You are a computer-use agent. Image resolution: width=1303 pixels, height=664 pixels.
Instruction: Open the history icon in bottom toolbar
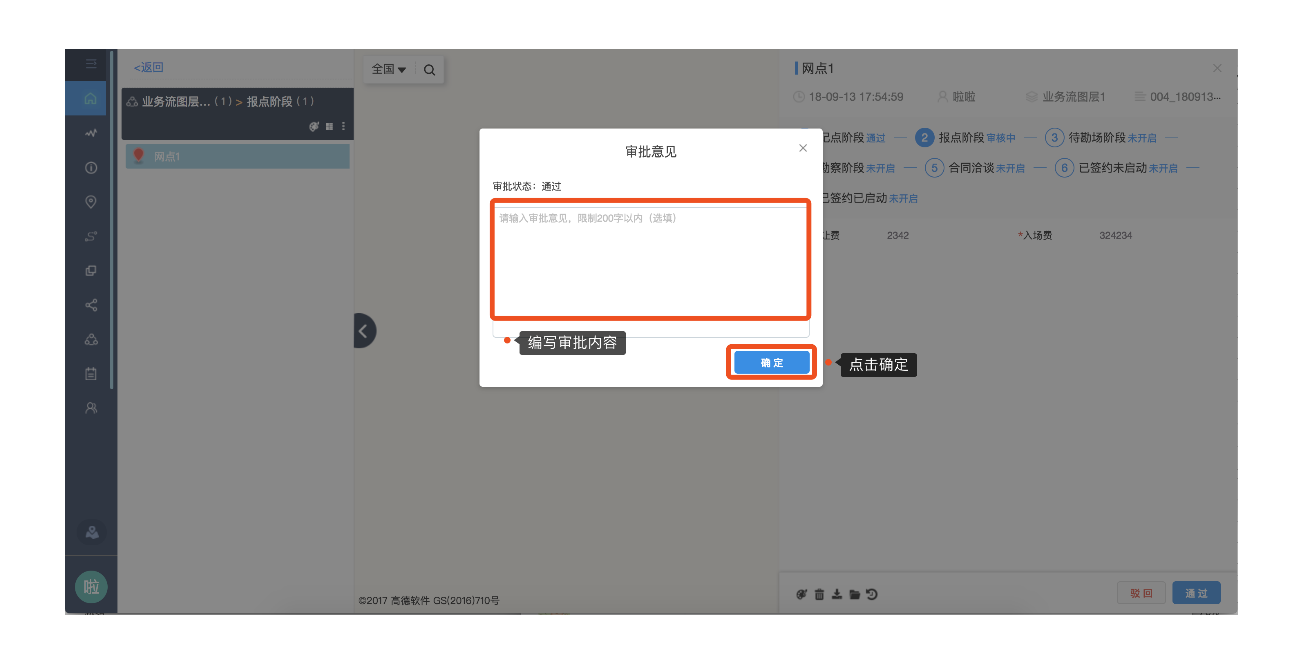(872, 594)
